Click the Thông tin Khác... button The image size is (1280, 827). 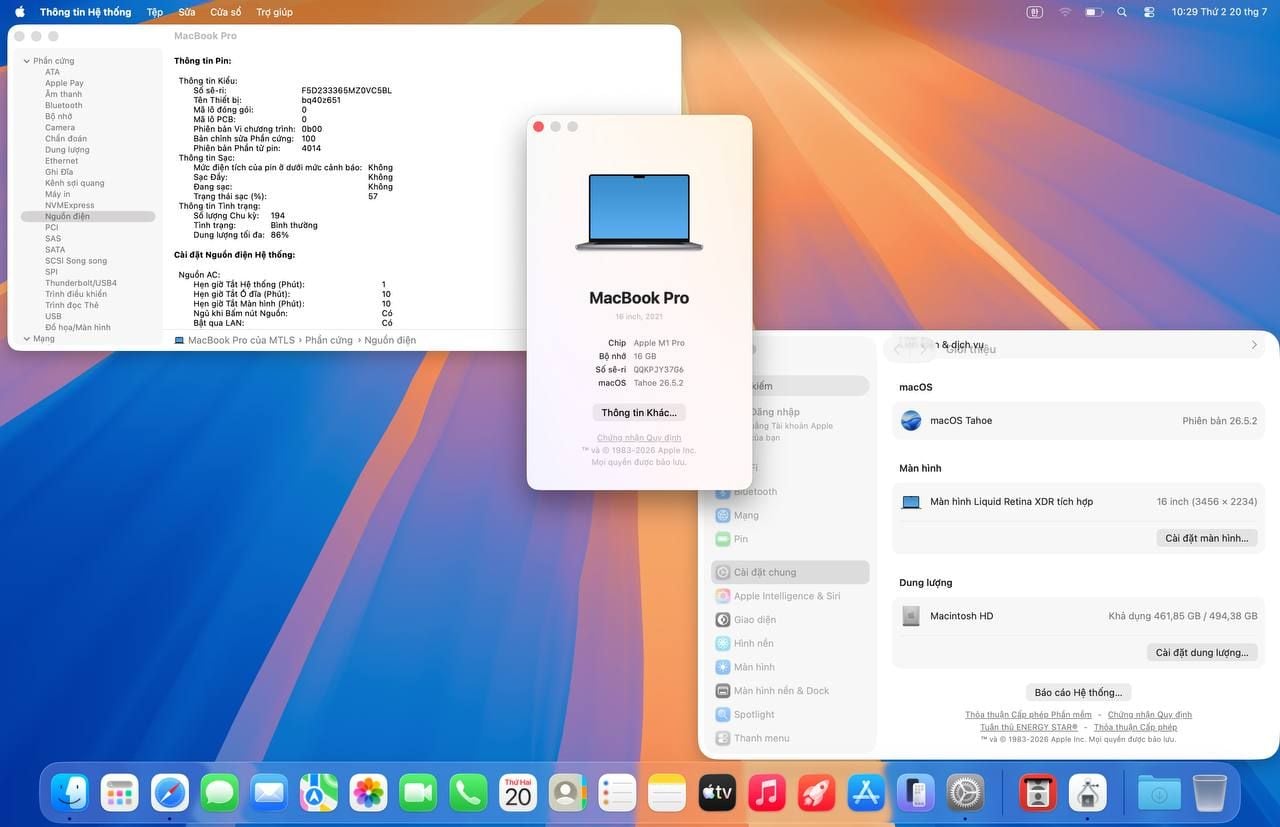click(x=639, y=412)
